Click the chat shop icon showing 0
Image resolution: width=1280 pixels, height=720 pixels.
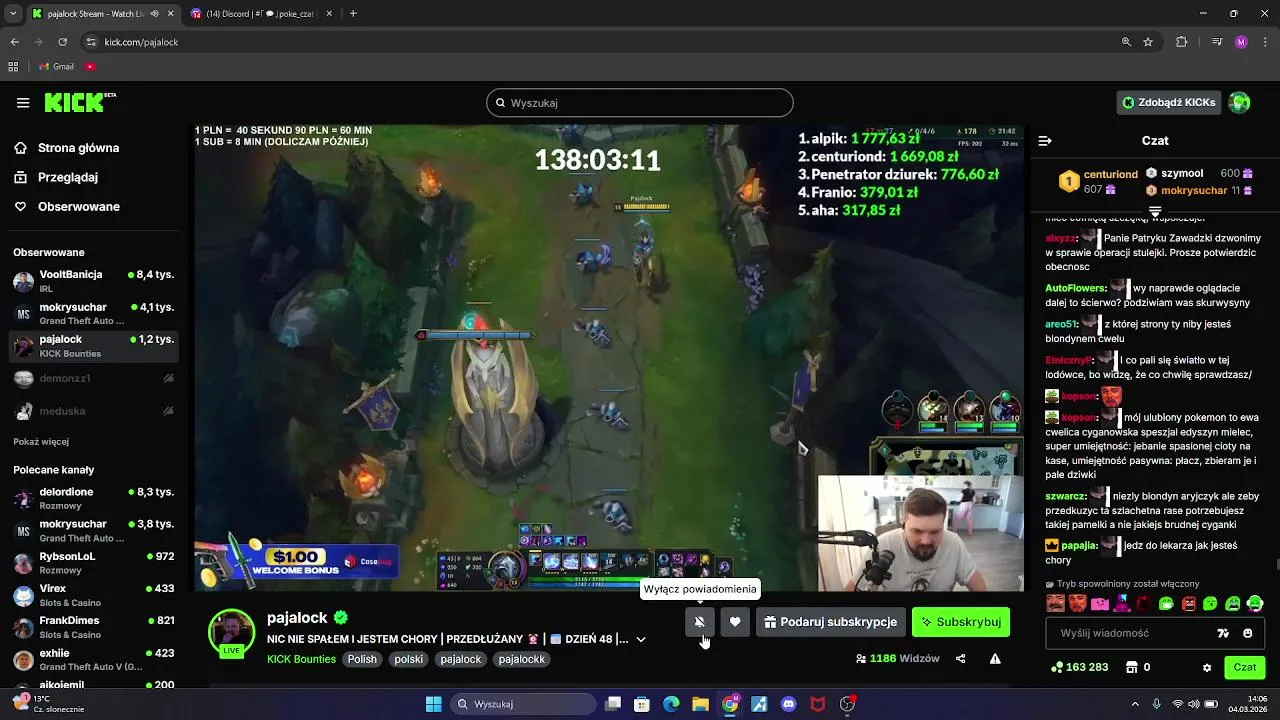(x=1138, y=667)
